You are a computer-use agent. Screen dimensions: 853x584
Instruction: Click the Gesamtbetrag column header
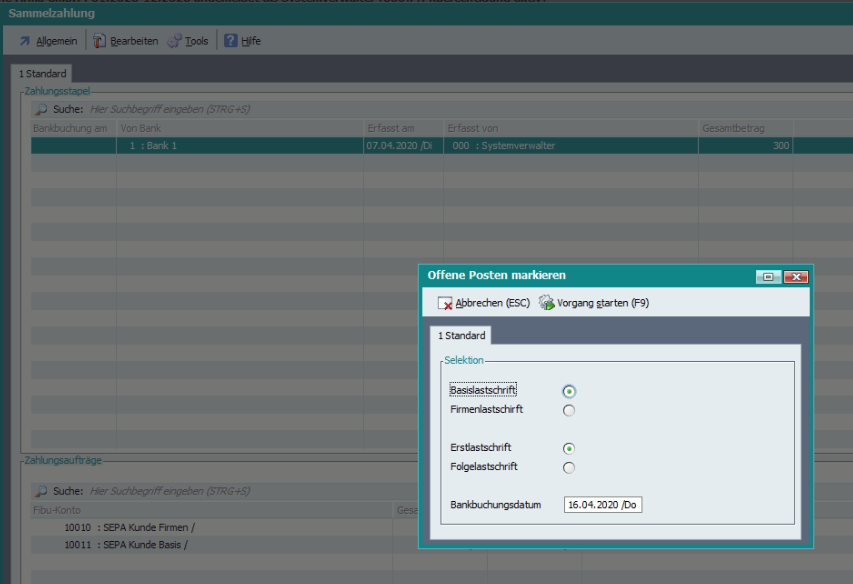coord(746,128)
